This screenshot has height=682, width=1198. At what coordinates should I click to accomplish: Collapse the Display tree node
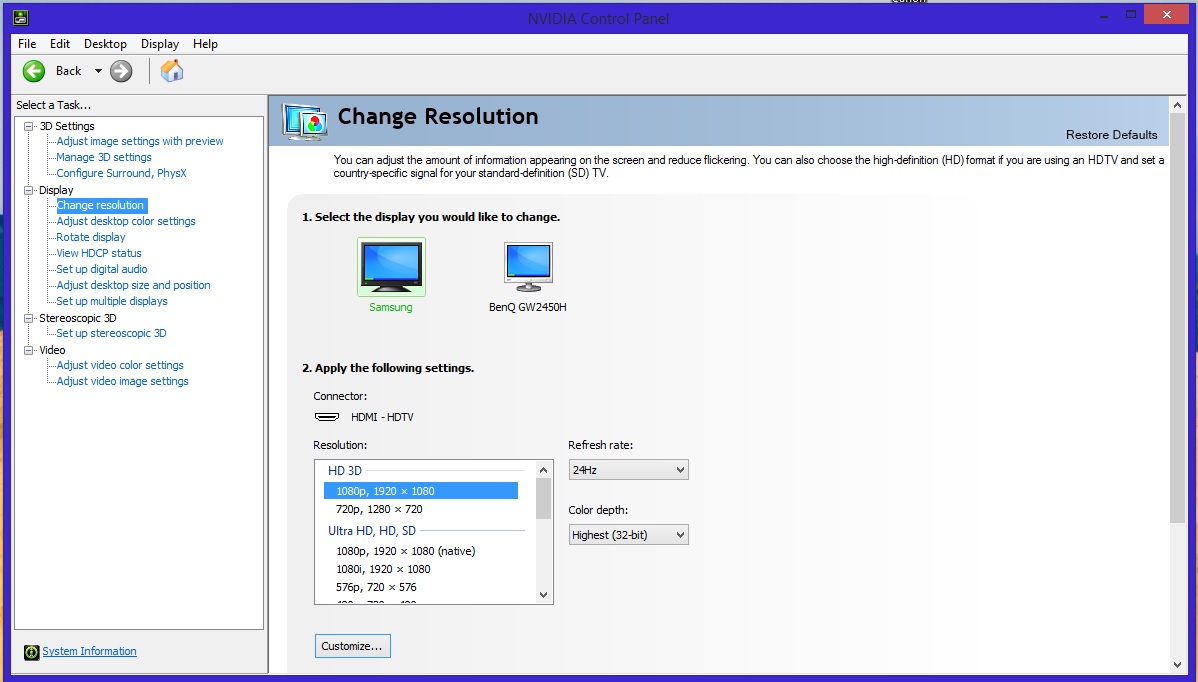point(29,190)
